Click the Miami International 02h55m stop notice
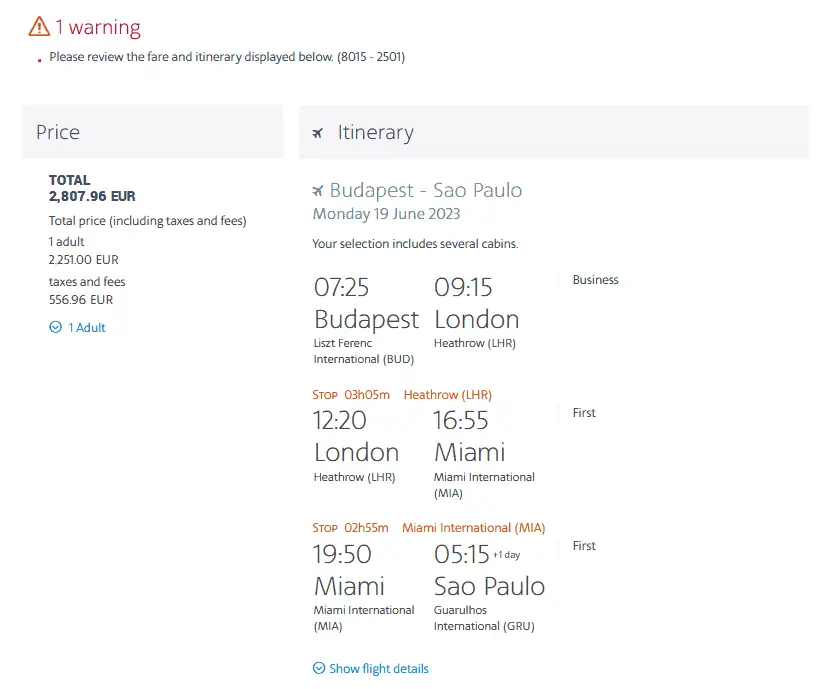 tap(429, 528)
